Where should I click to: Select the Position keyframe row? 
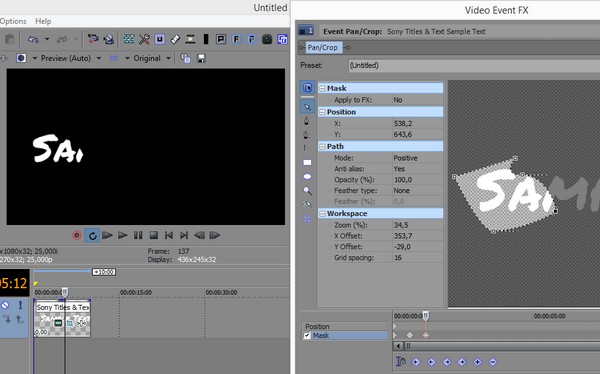pos(344,326)
